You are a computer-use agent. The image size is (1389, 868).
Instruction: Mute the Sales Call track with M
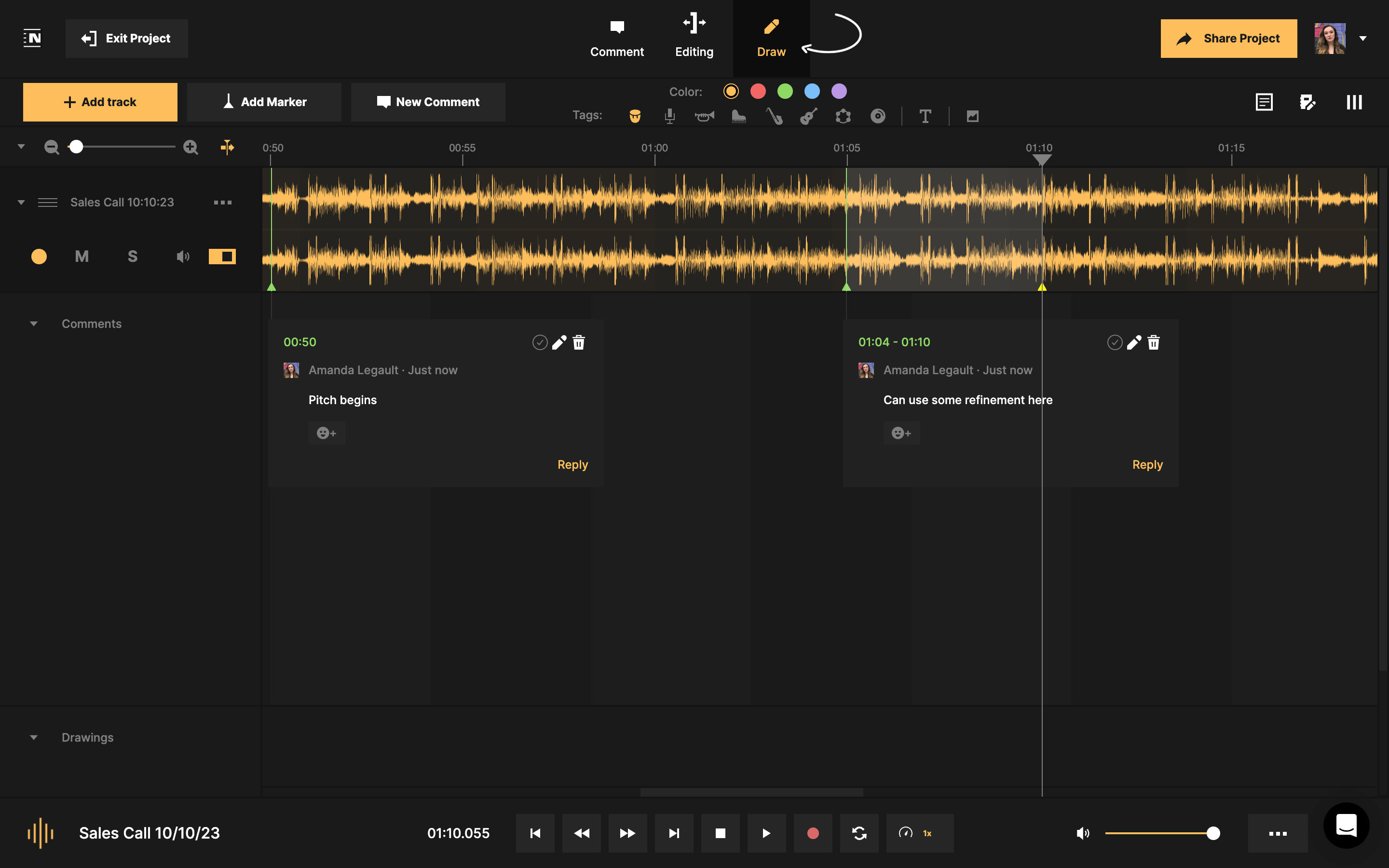[x=82, y=256]
